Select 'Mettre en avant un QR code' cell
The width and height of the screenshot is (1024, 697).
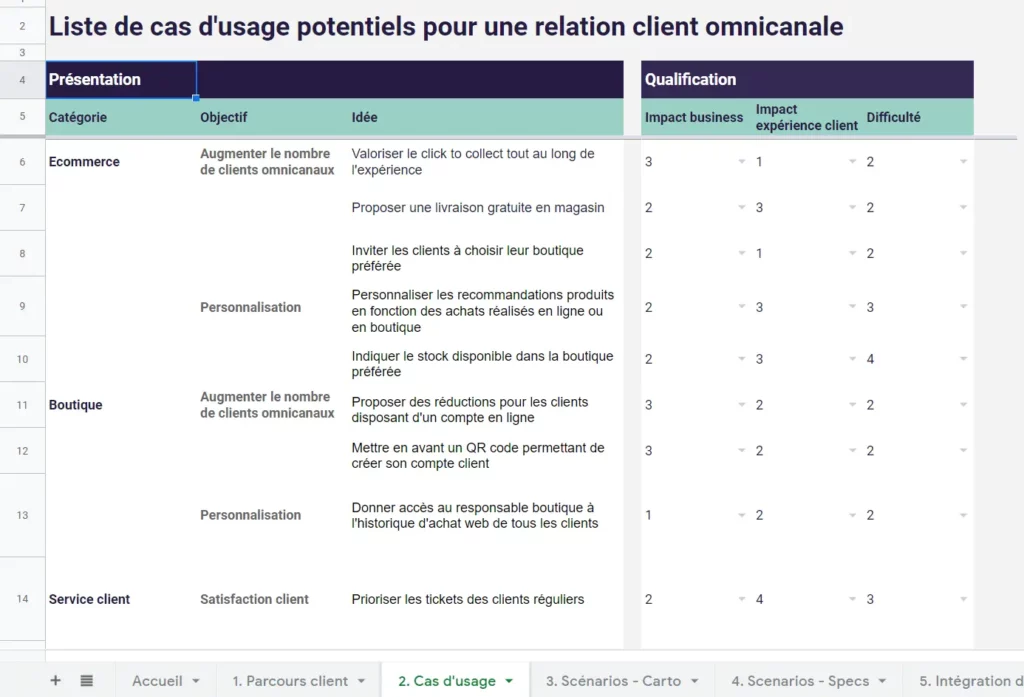coord(486,450)
